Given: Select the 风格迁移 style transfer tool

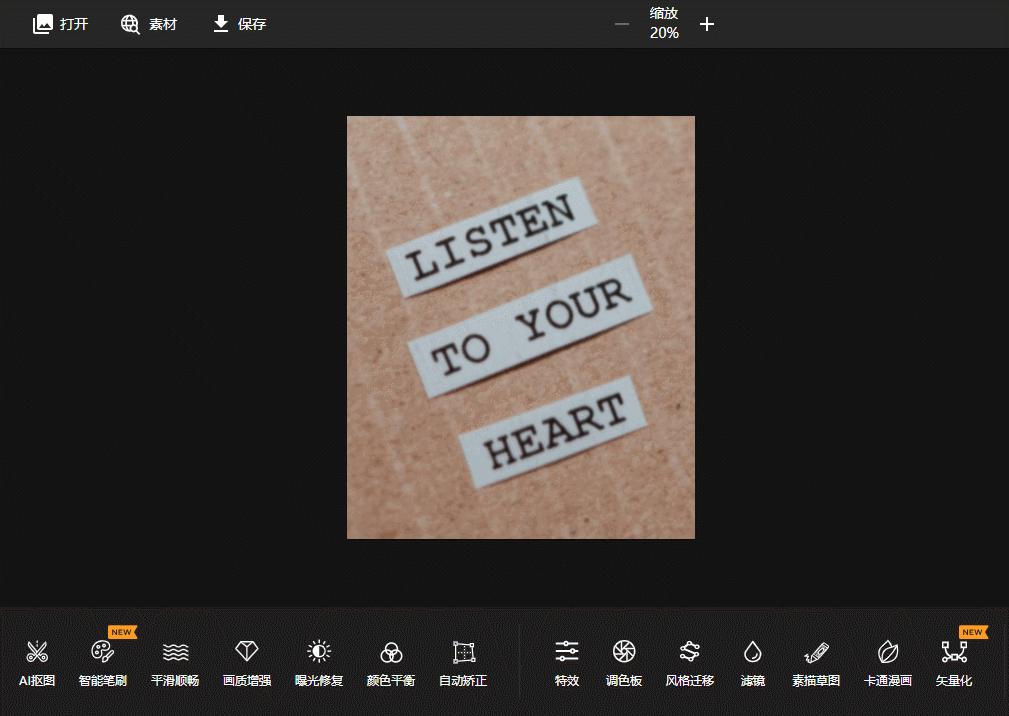Looking at the screenshot, I should point(690,661).
